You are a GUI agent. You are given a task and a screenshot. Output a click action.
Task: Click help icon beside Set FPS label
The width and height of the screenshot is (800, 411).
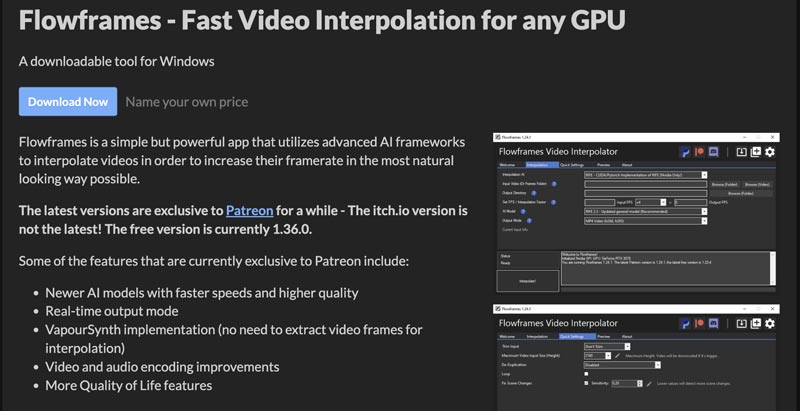tap(554, 202)
